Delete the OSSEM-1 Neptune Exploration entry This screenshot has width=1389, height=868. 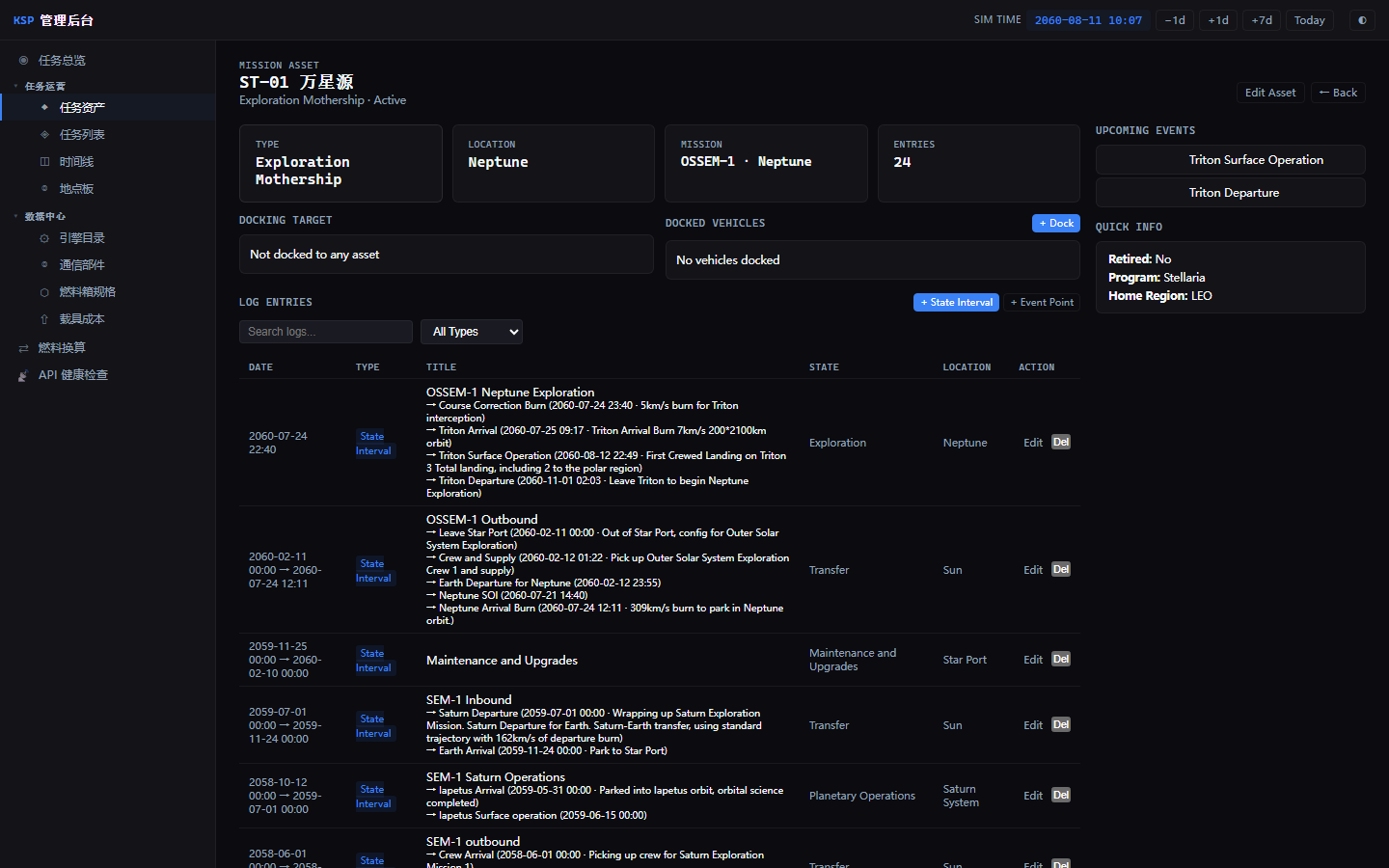pyautogui.click(x=1061, y=443)
